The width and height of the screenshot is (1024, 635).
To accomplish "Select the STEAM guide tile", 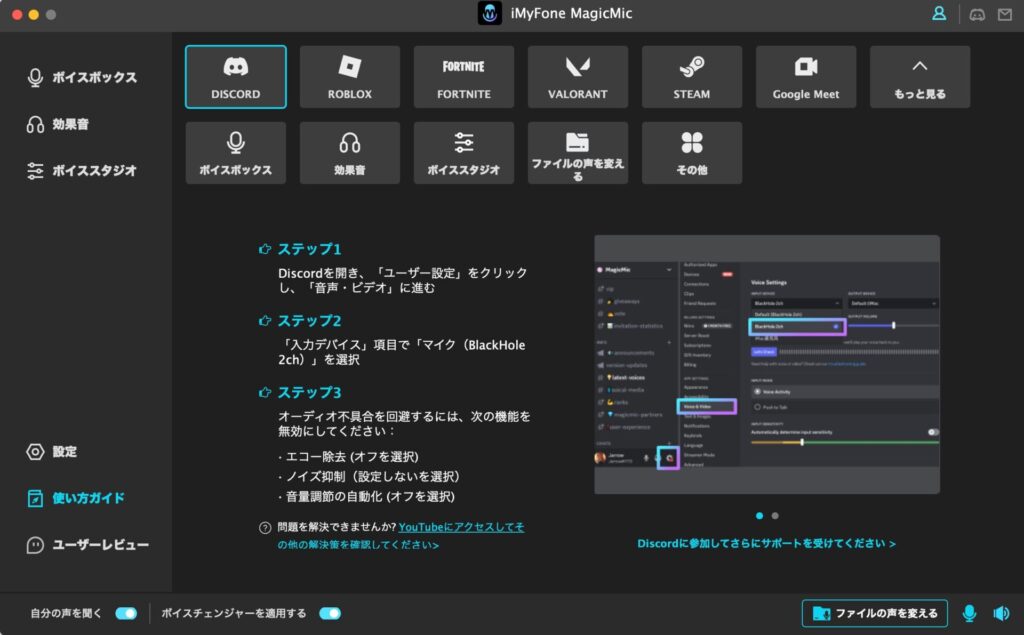I will [x=692, y=77].
